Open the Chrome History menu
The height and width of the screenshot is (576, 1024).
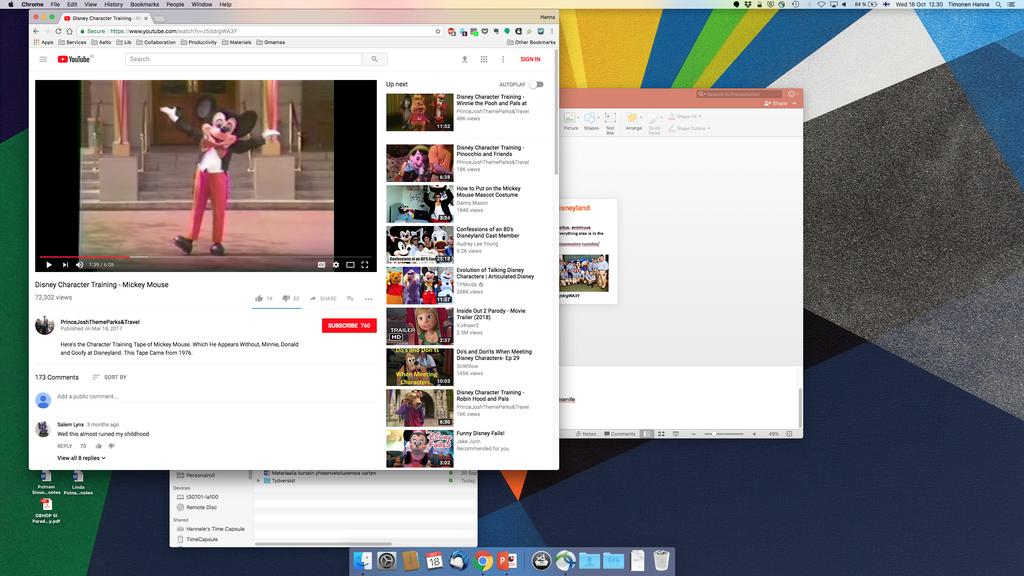113,5
